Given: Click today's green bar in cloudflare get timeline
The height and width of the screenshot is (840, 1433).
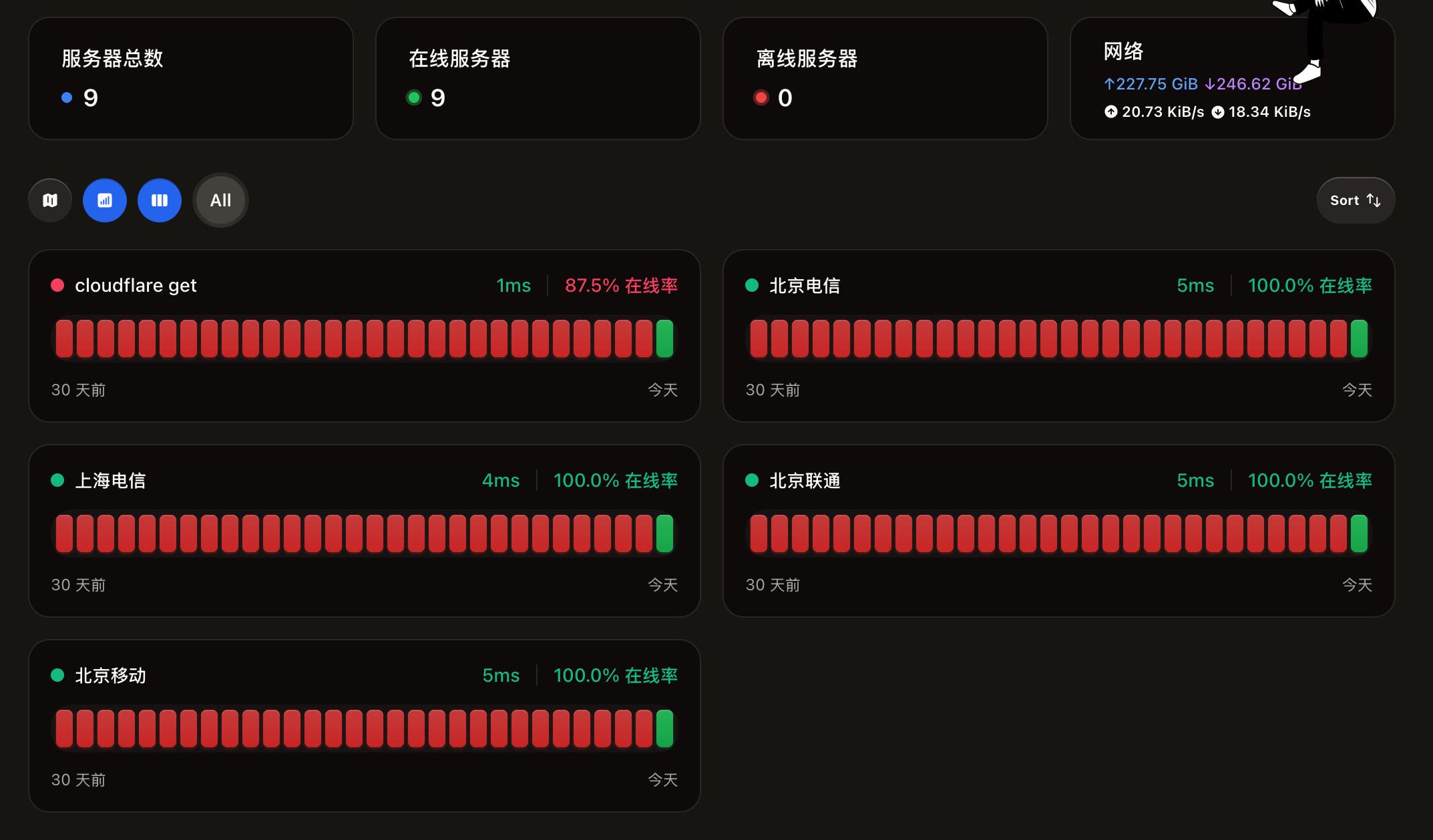Looking at the screenshot, I should point(664,339).
